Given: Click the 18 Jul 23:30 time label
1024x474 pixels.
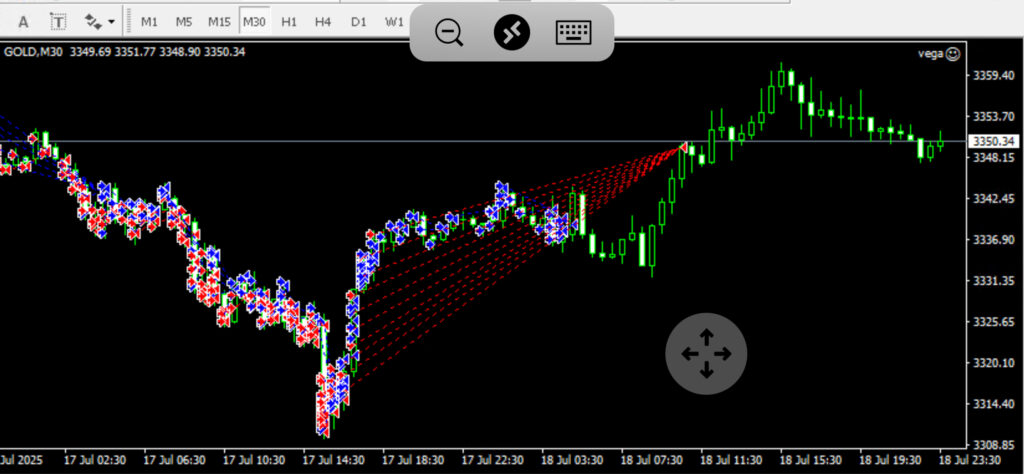Looking at the screenshot, I should pos(970,460).
